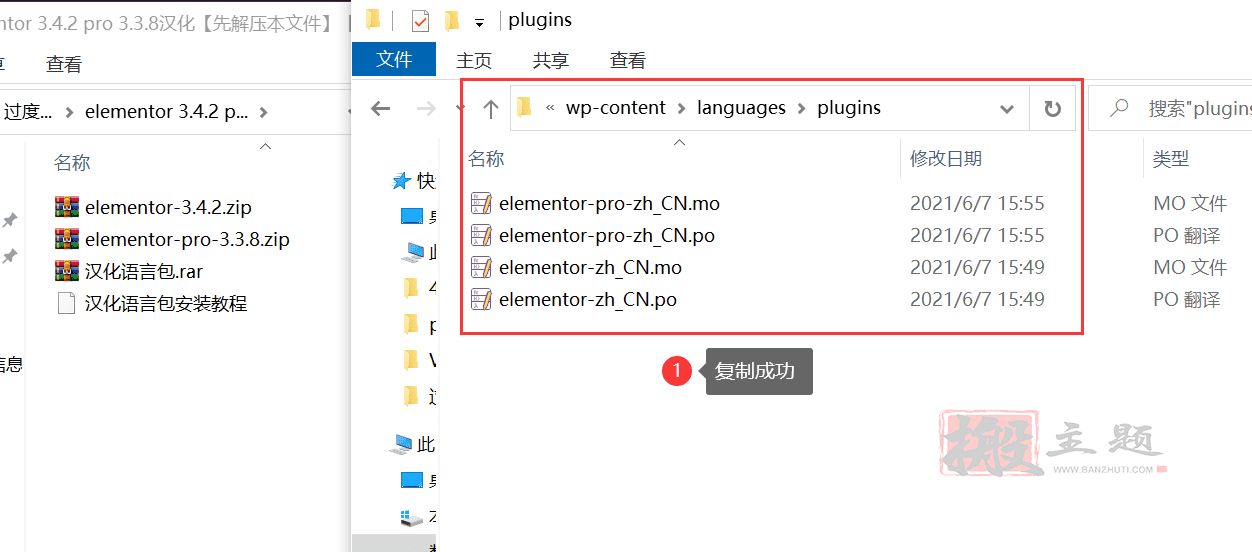The width and height of the screenshot is (1252, 552).
Task: Expand the hidden path « chevron in address bar
Action: (550, 108)
